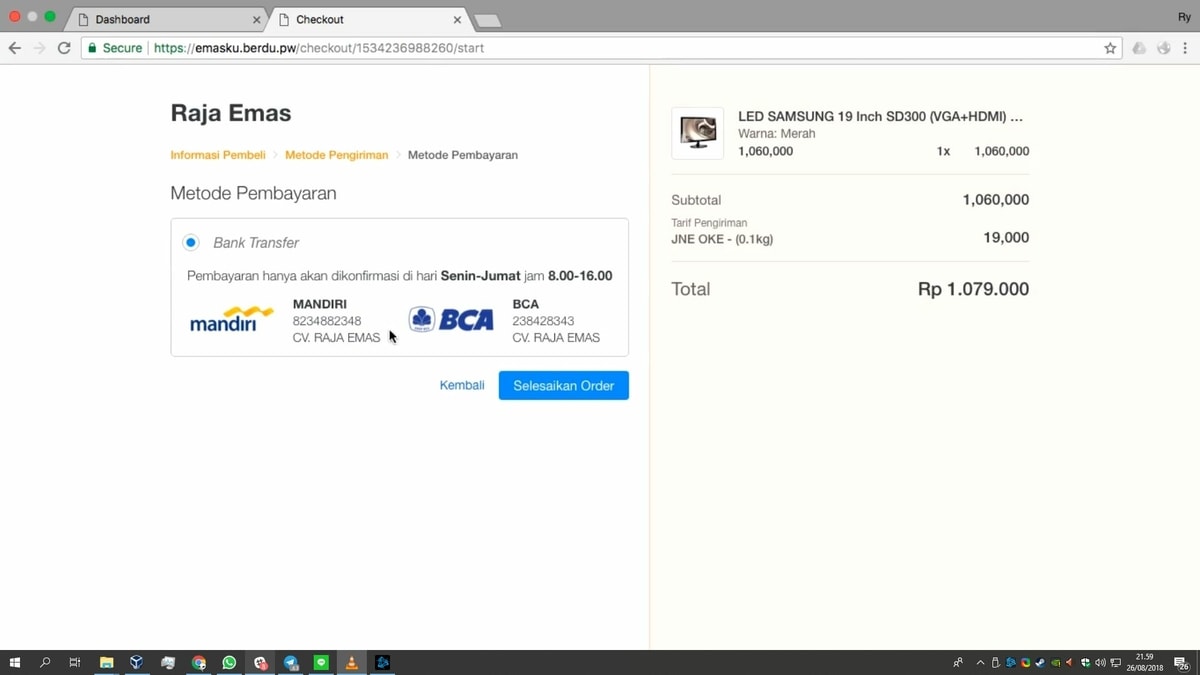Viewport: 1200px width, 675px height.
Task: Open Windows taskbar search
Action: tap(45, 663)
